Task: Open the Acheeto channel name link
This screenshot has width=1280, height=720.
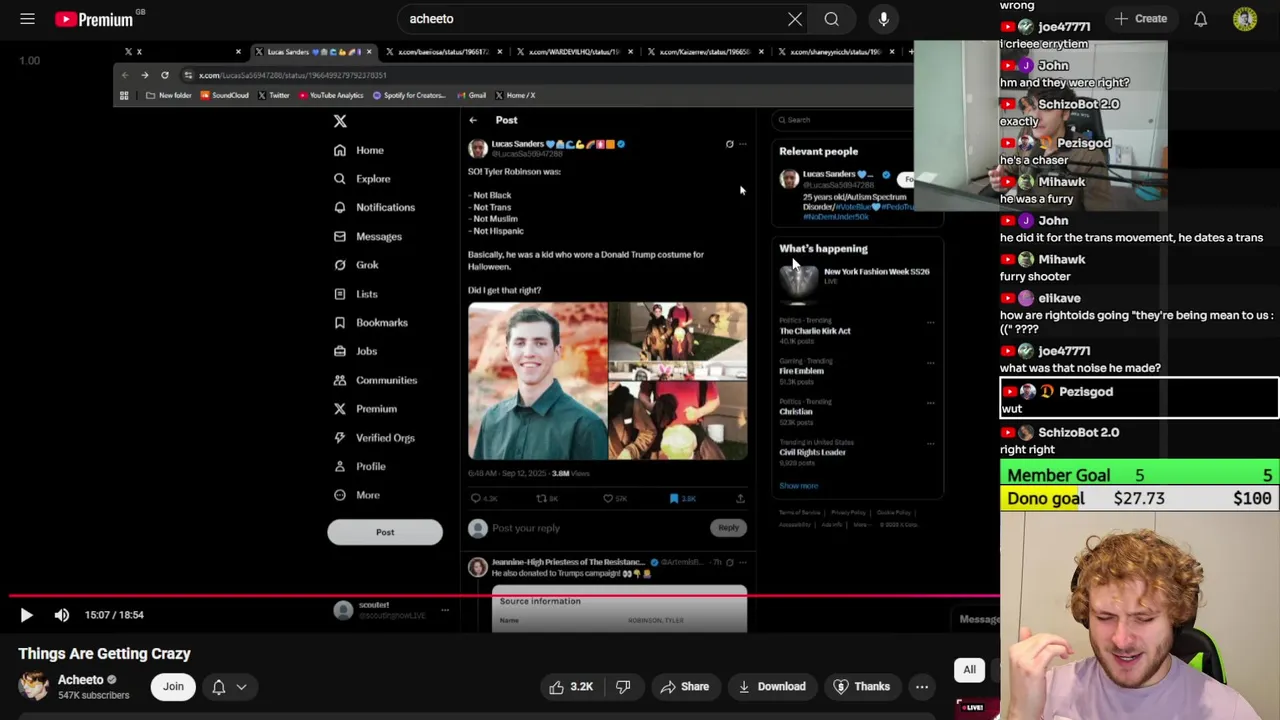Action: (x=80, y=680)
